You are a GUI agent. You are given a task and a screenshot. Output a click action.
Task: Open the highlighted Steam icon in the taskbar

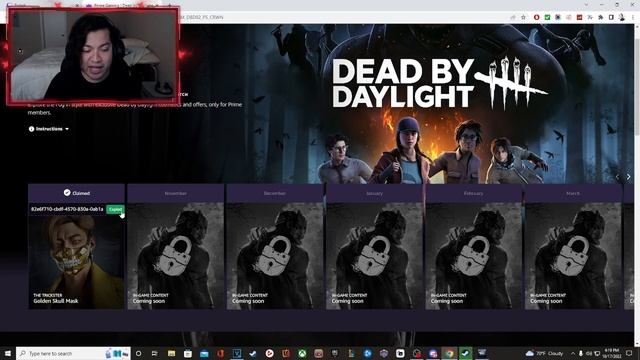point(466,353)
